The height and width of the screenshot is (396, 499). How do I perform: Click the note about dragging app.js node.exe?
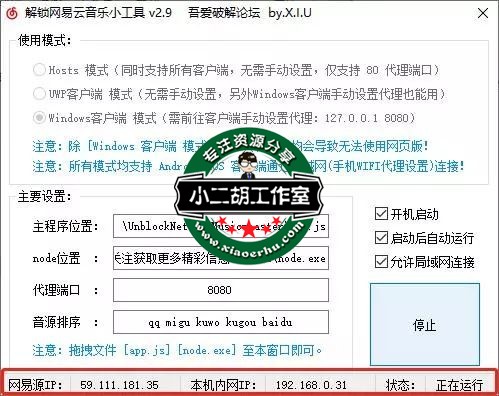[177, 350]
